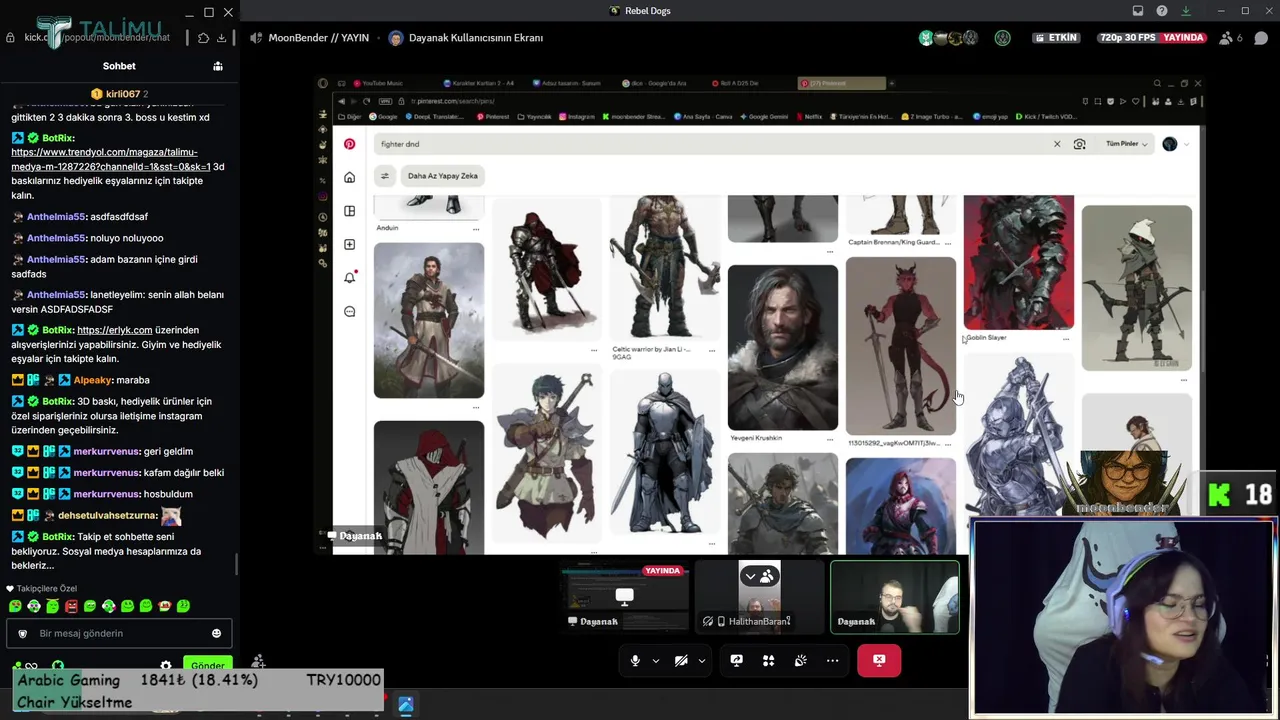The height and width of the screenshot is (720, 1280).
Task: Click the Bir mesaj gönderin input field
Action: [x=119, y=633]
